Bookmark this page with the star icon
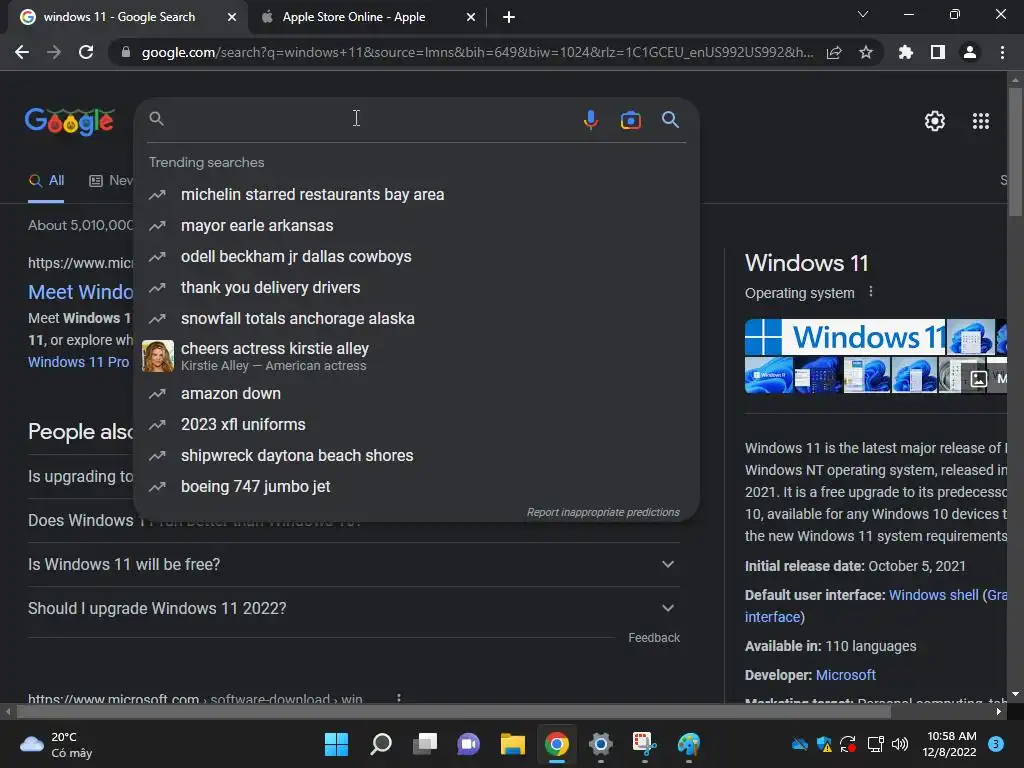1024x768 pixels. (865, 52)
